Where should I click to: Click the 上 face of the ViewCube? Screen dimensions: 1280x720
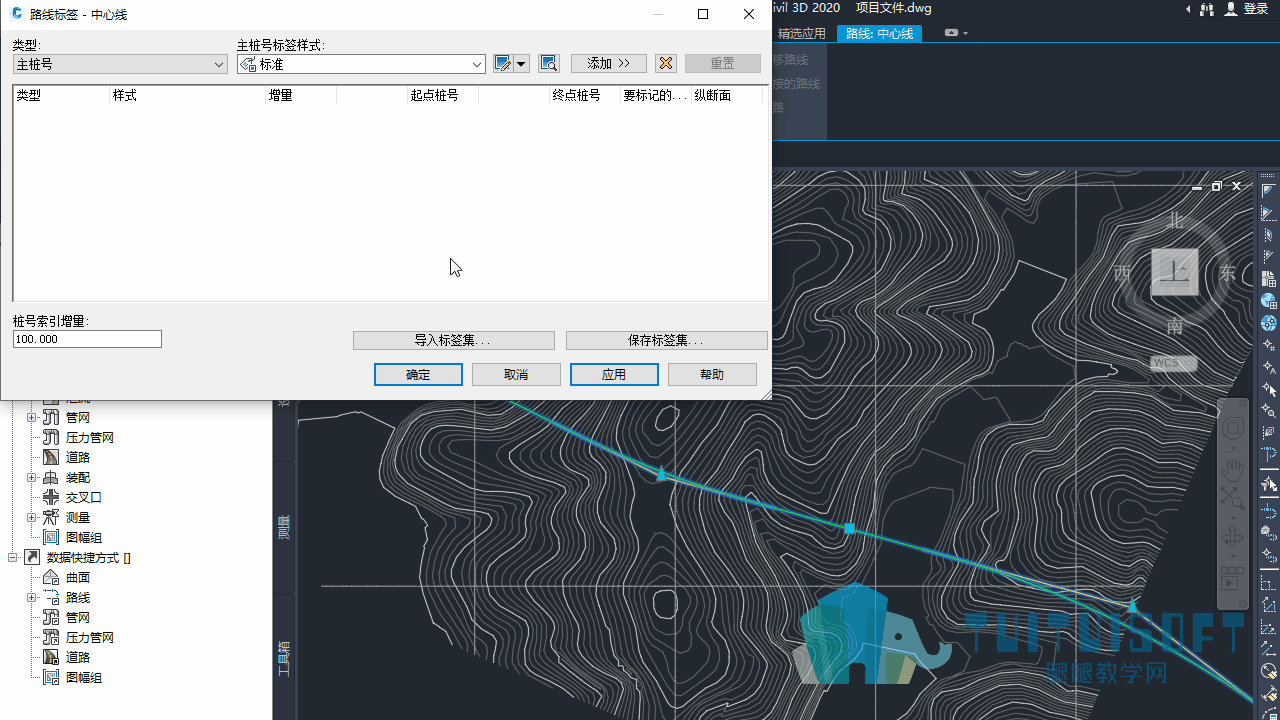click(x=1175, y=272)
